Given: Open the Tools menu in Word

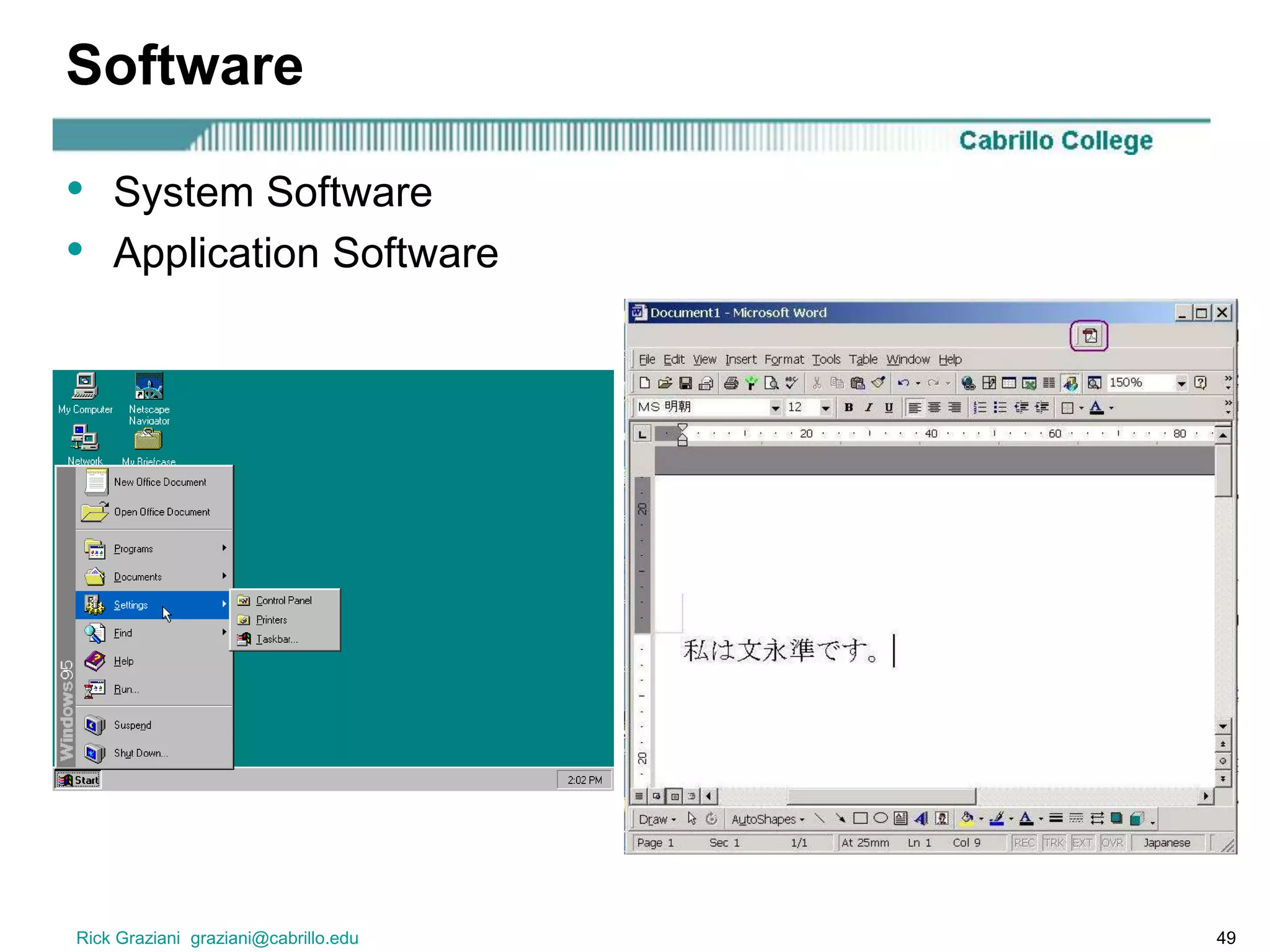Looking at the screenshot, I should pos(827,359).
